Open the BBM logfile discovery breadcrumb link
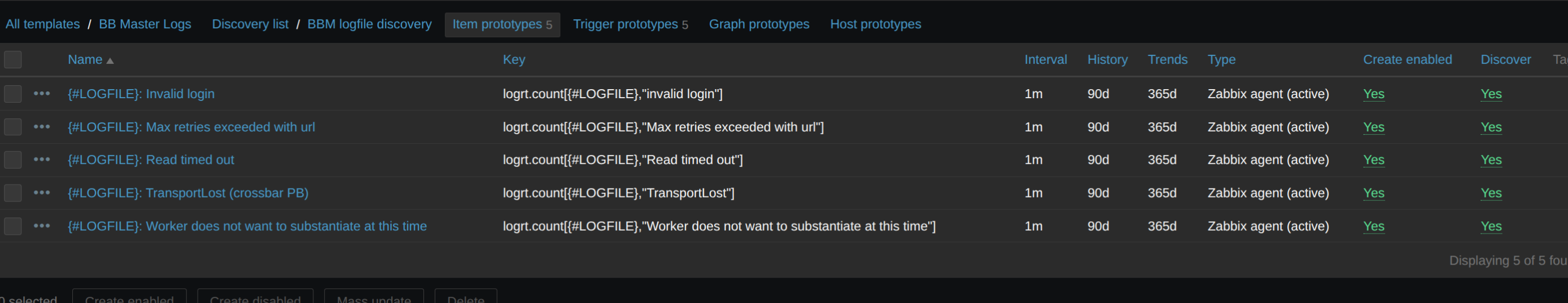 pos(369,24)
